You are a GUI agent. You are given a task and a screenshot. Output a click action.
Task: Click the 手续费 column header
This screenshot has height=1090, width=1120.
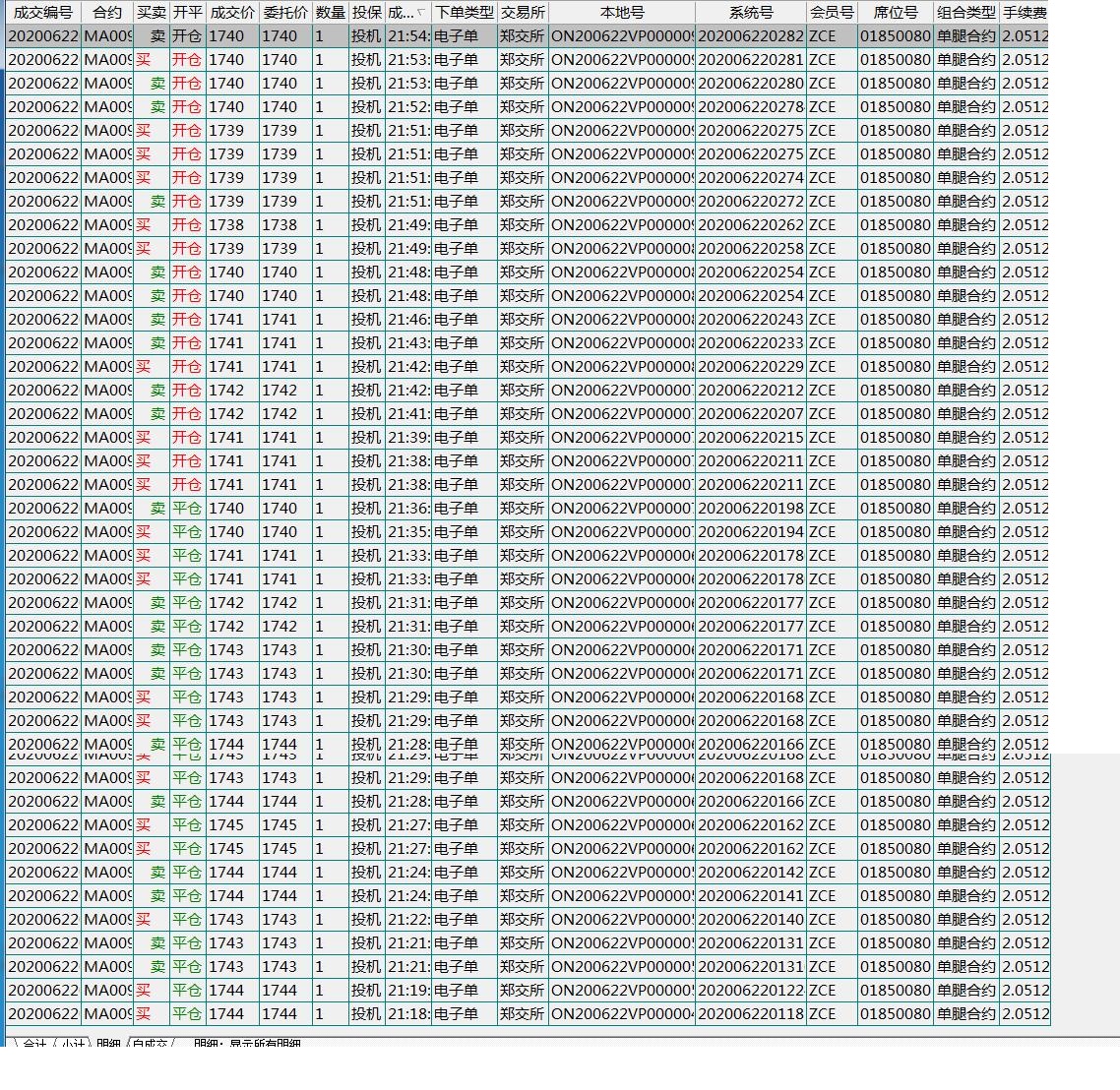click(x=1025, y=12)
